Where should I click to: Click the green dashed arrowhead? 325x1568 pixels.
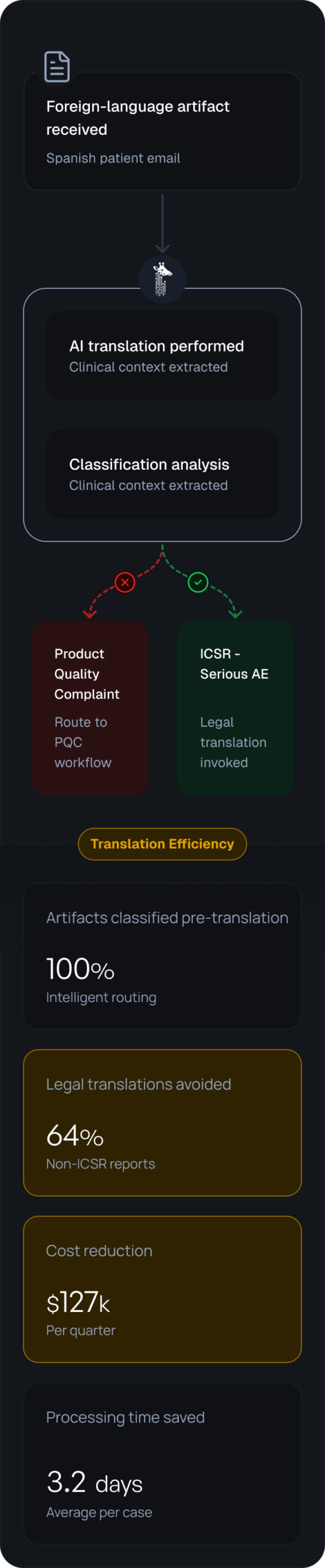[236, 613]
